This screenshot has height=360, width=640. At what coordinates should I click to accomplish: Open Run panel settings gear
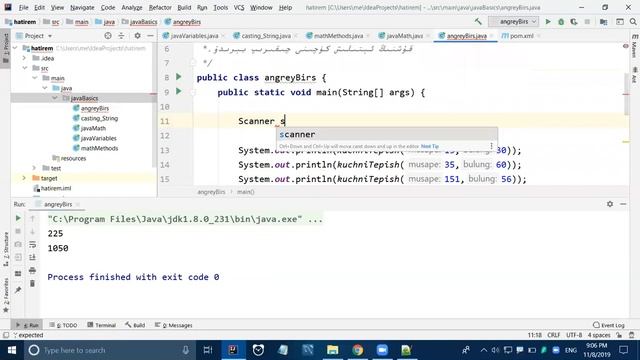click(x=610, y=204)
